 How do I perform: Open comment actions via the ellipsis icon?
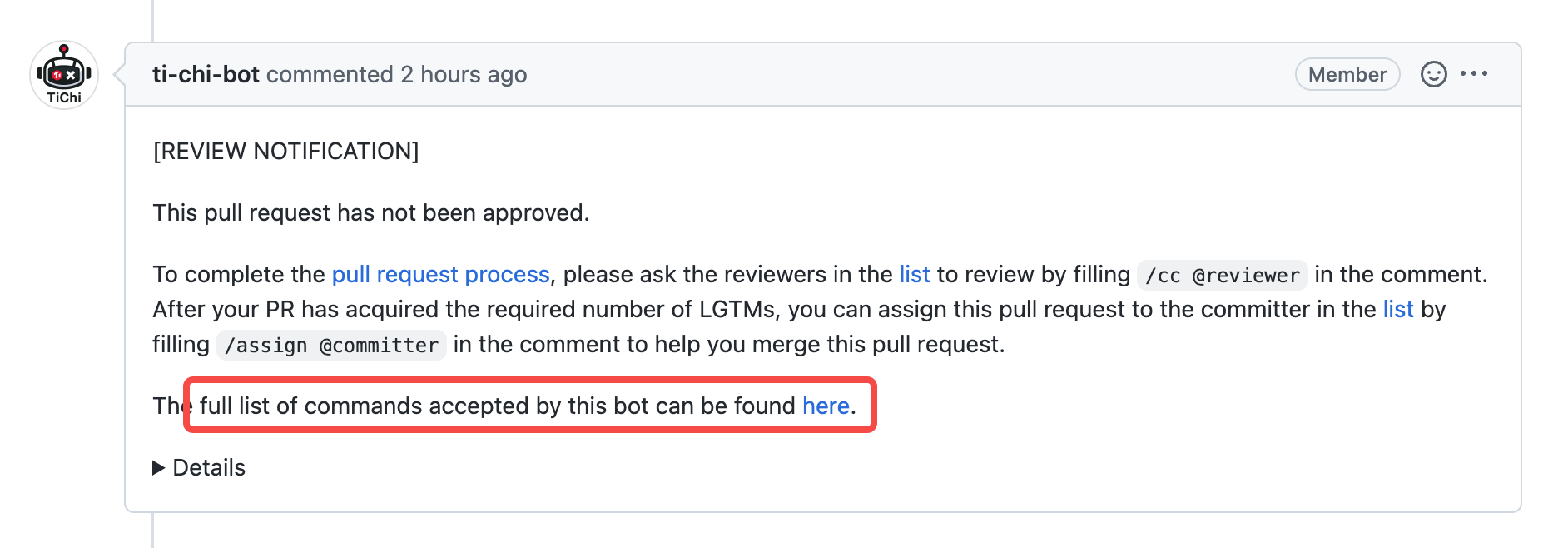click(1475, 74)
